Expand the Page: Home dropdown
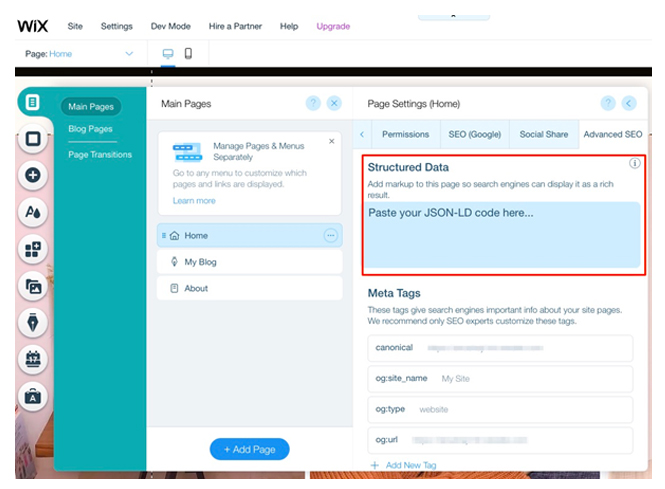The width and height of the screenshot is (665, 489). click(x=129, y=54)
